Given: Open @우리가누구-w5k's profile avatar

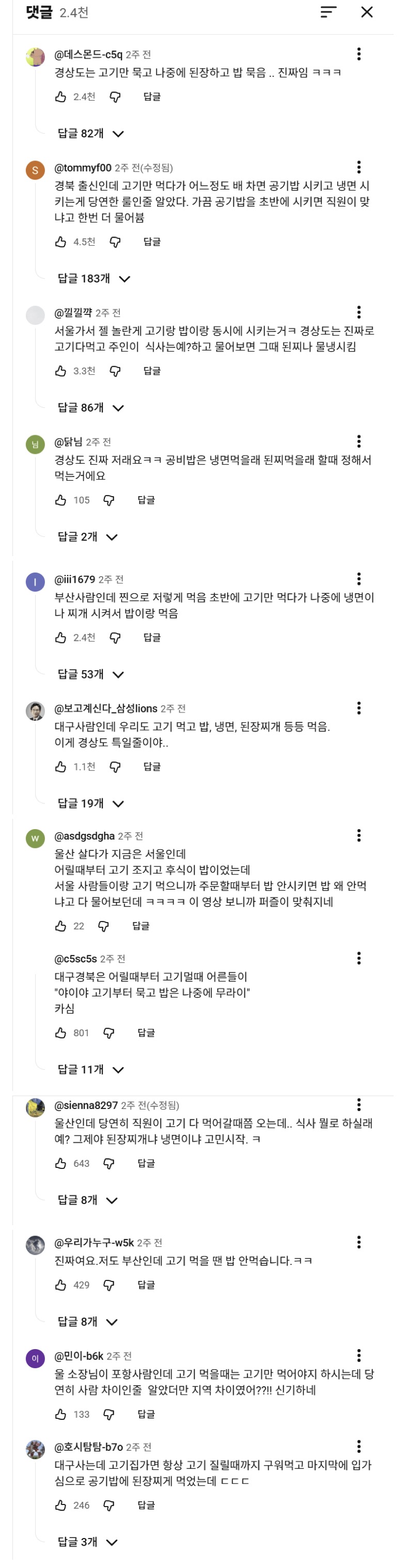Looking at the screenshot, I should (35, 1245).
